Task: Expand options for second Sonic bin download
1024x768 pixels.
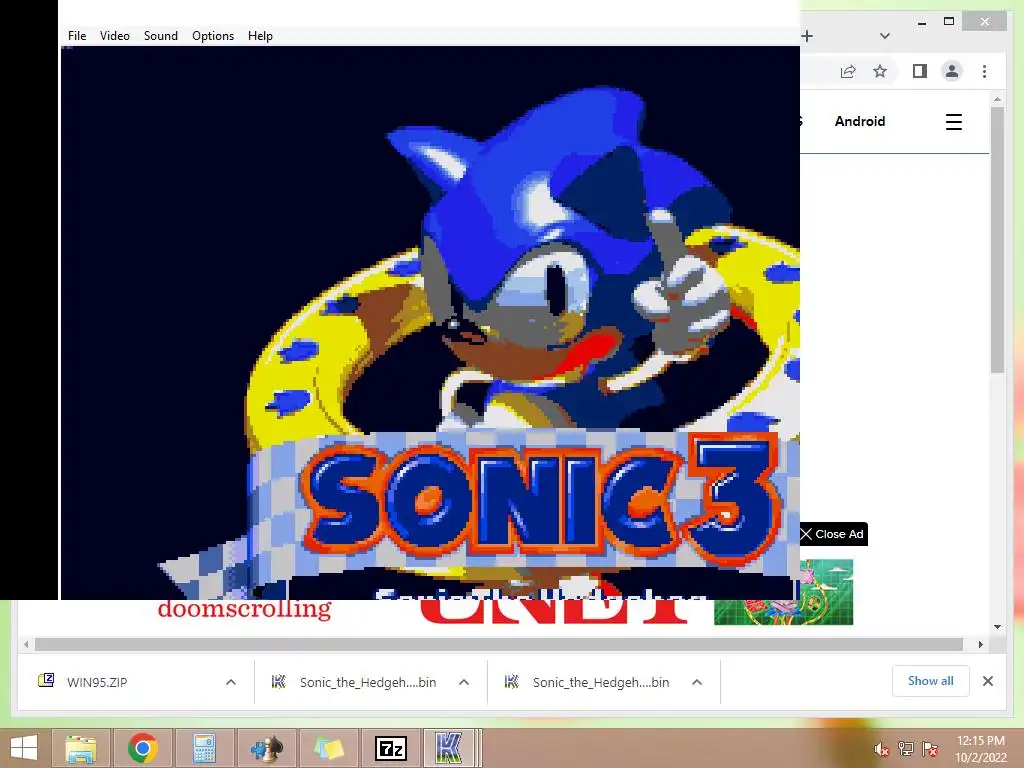Action: (697, 682)
